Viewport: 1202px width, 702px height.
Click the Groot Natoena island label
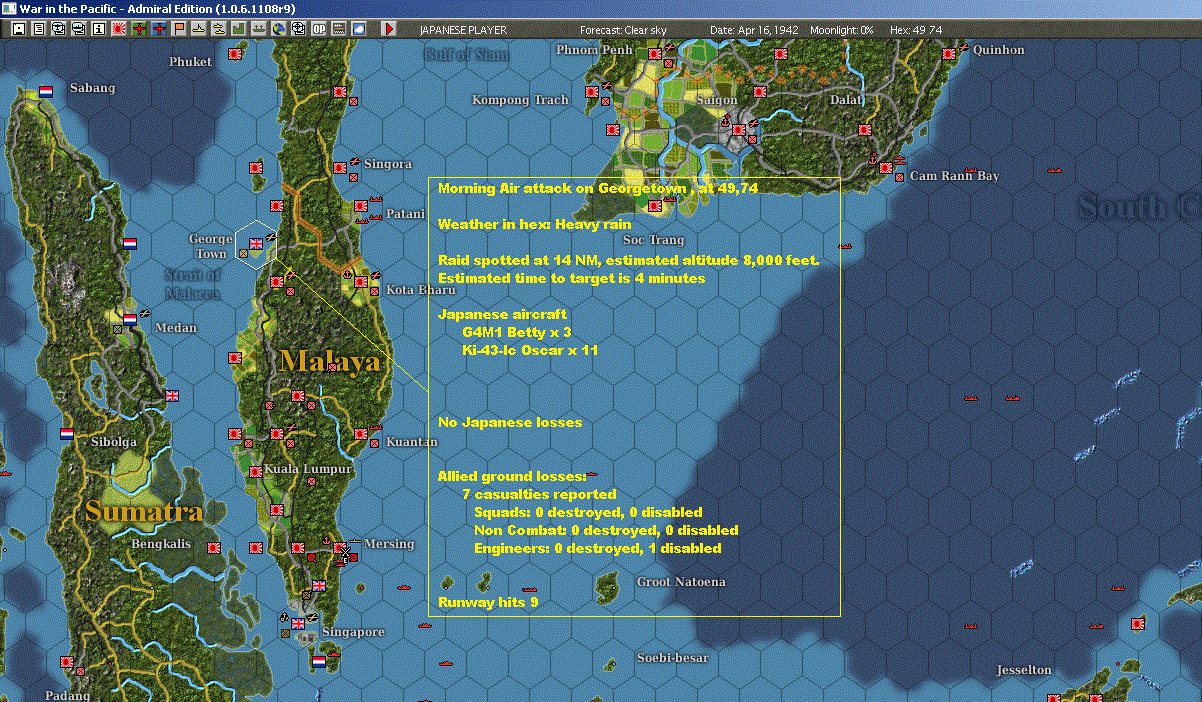click(681, 582)
